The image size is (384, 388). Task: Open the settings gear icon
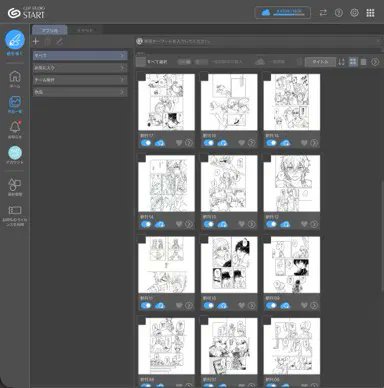354,13
